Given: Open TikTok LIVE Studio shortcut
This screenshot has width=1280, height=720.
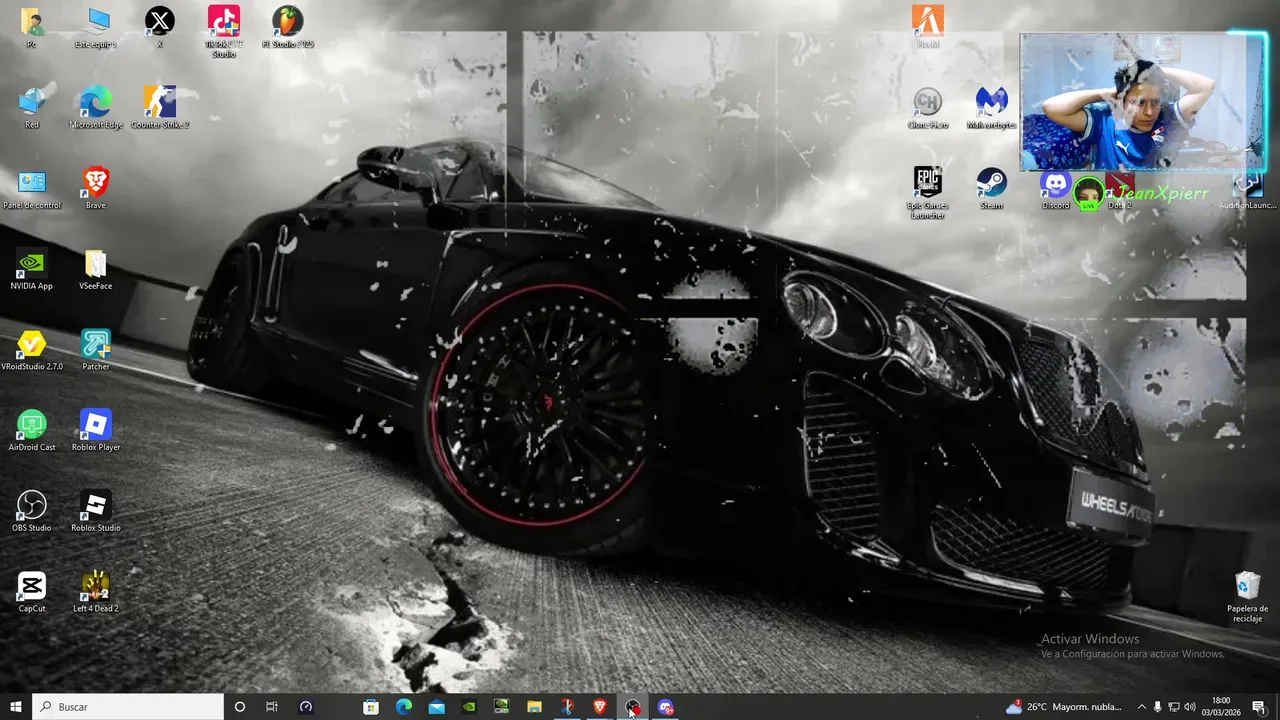Looking at the screenshot, I should tap(224, 31).
